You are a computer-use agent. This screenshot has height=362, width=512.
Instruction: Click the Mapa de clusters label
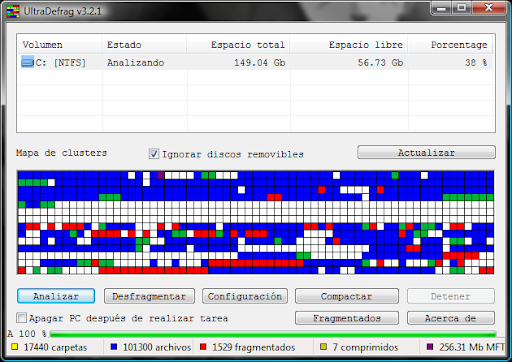coord(61,153)
